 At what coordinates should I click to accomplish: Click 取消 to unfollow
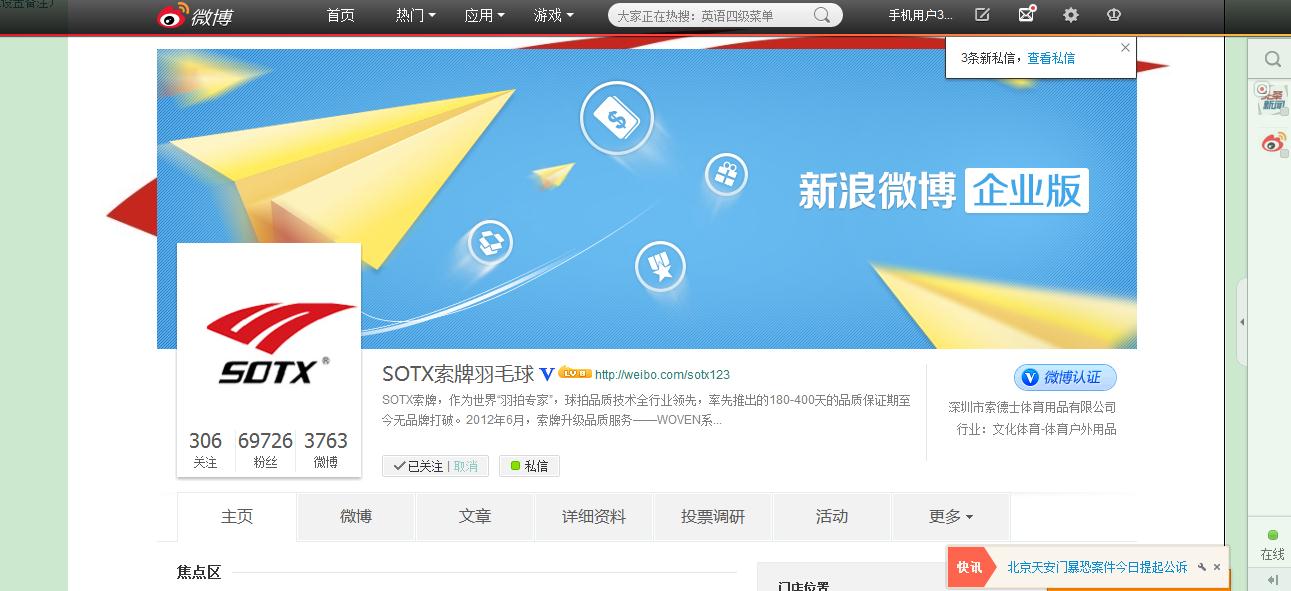[x=465, y=466]
